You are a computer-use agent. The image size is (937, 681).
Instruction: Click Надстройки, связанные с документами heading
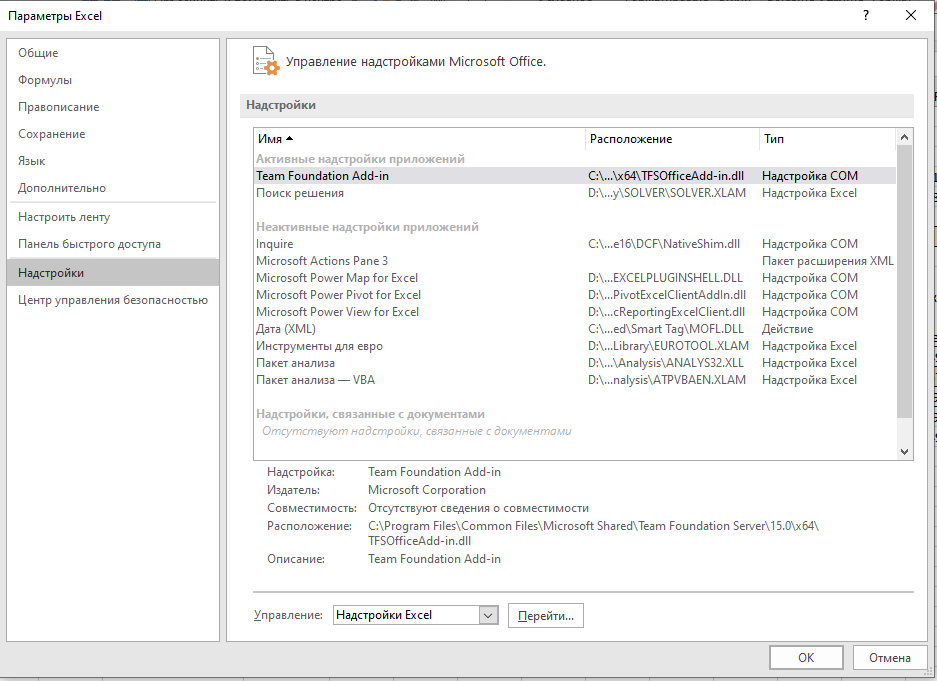tap(370, 414)
